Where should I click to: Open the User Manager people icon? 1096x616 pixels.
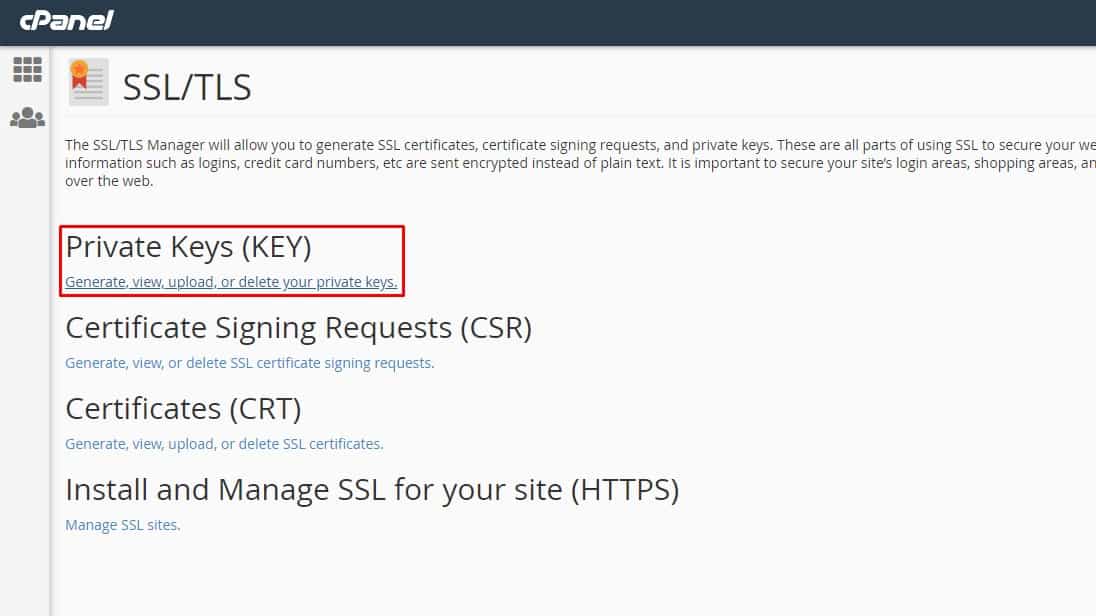(x=27, y=117)
